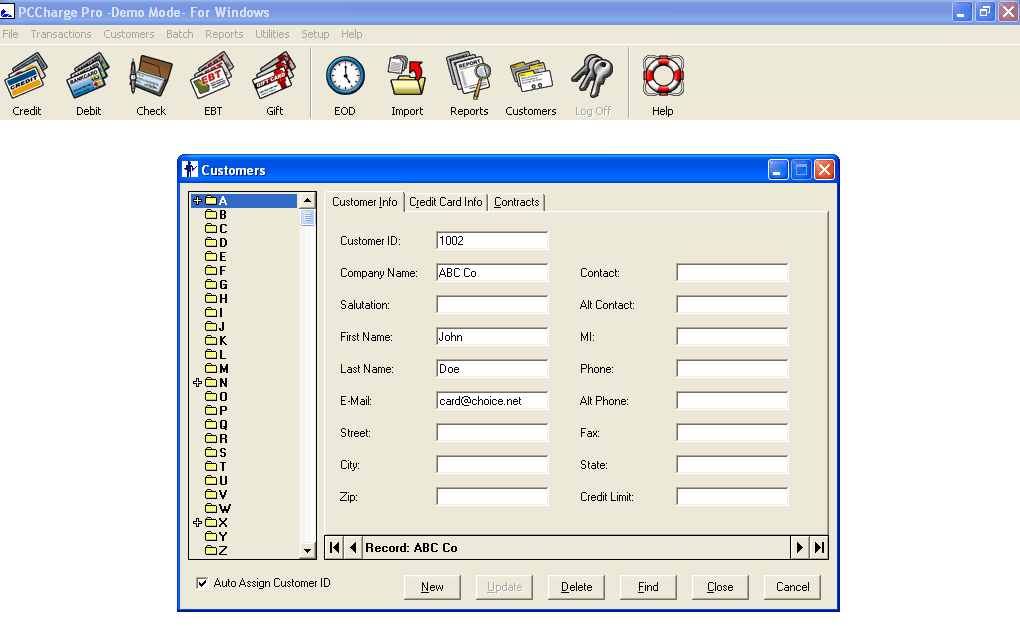Image resolution: width=1020 pixels, height=626 pixels.
Task: Open the Customers toolbar icon
Action: point(531,84)
